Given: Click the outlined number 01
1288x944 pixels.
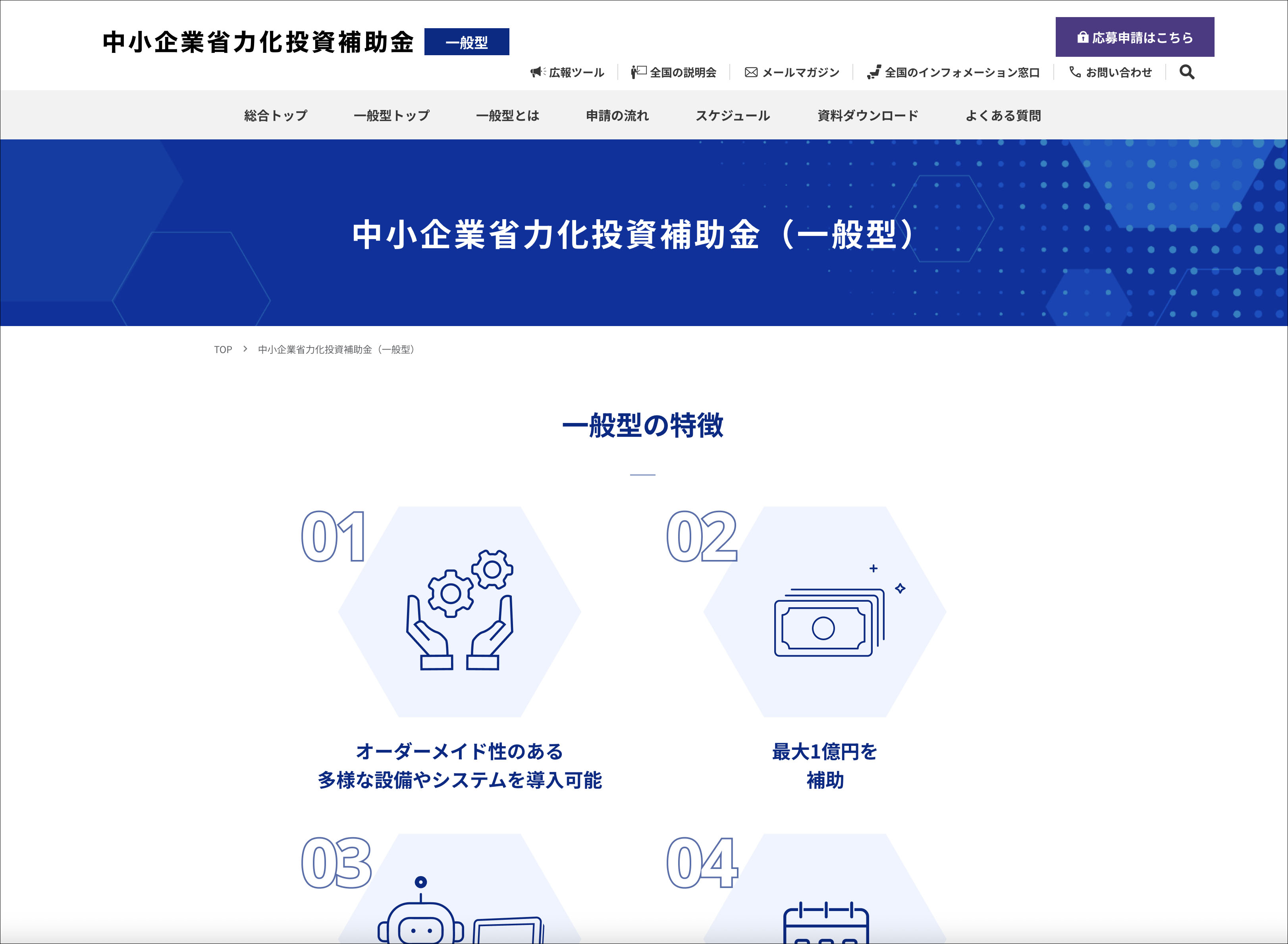Looking at the screenshot, I should pos(334,536).
